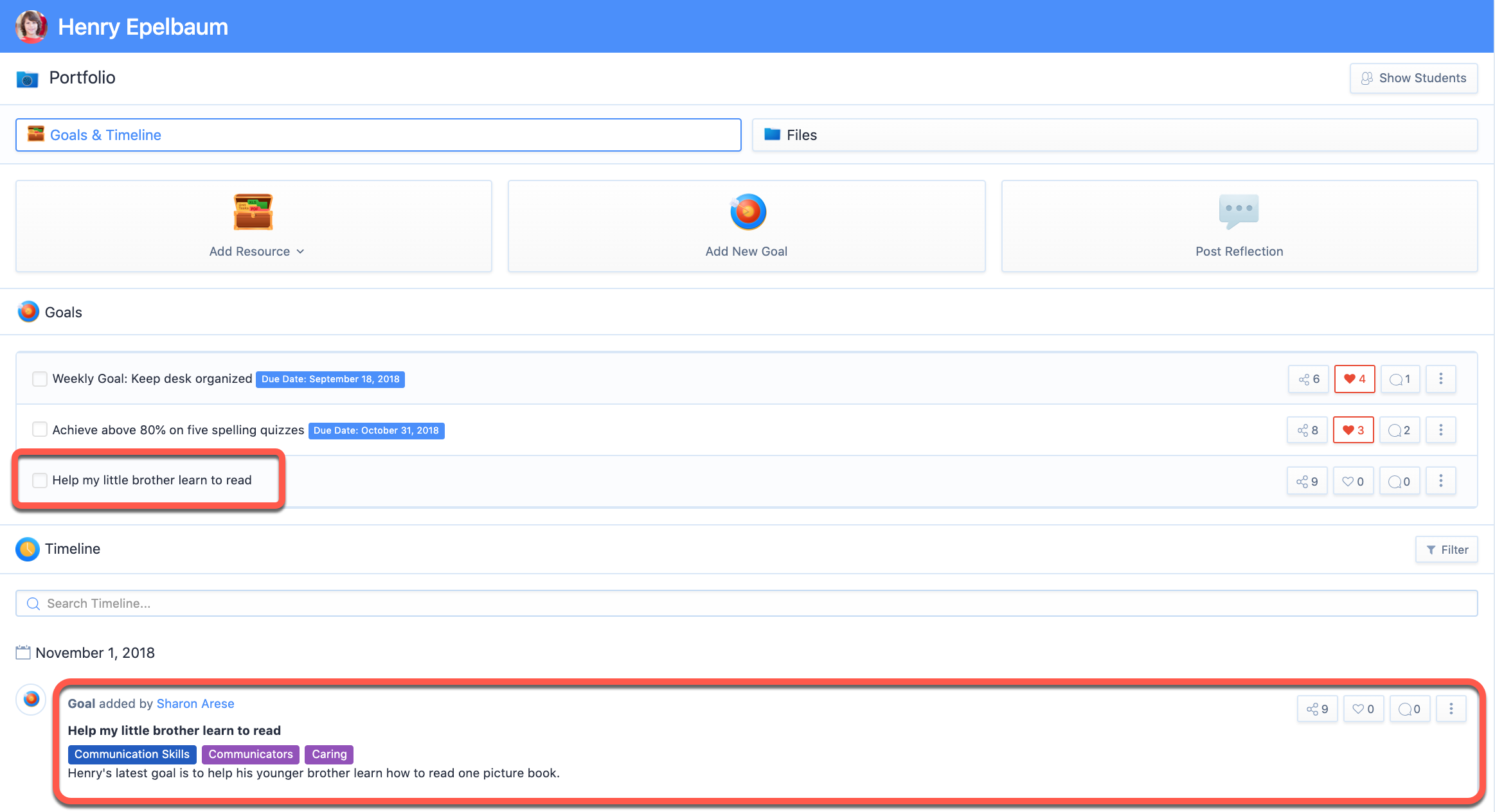This screenshot has width=1495, height=812.
Task: Click the bold goal title in timeline entry
Action: click(x=174, y=731)
